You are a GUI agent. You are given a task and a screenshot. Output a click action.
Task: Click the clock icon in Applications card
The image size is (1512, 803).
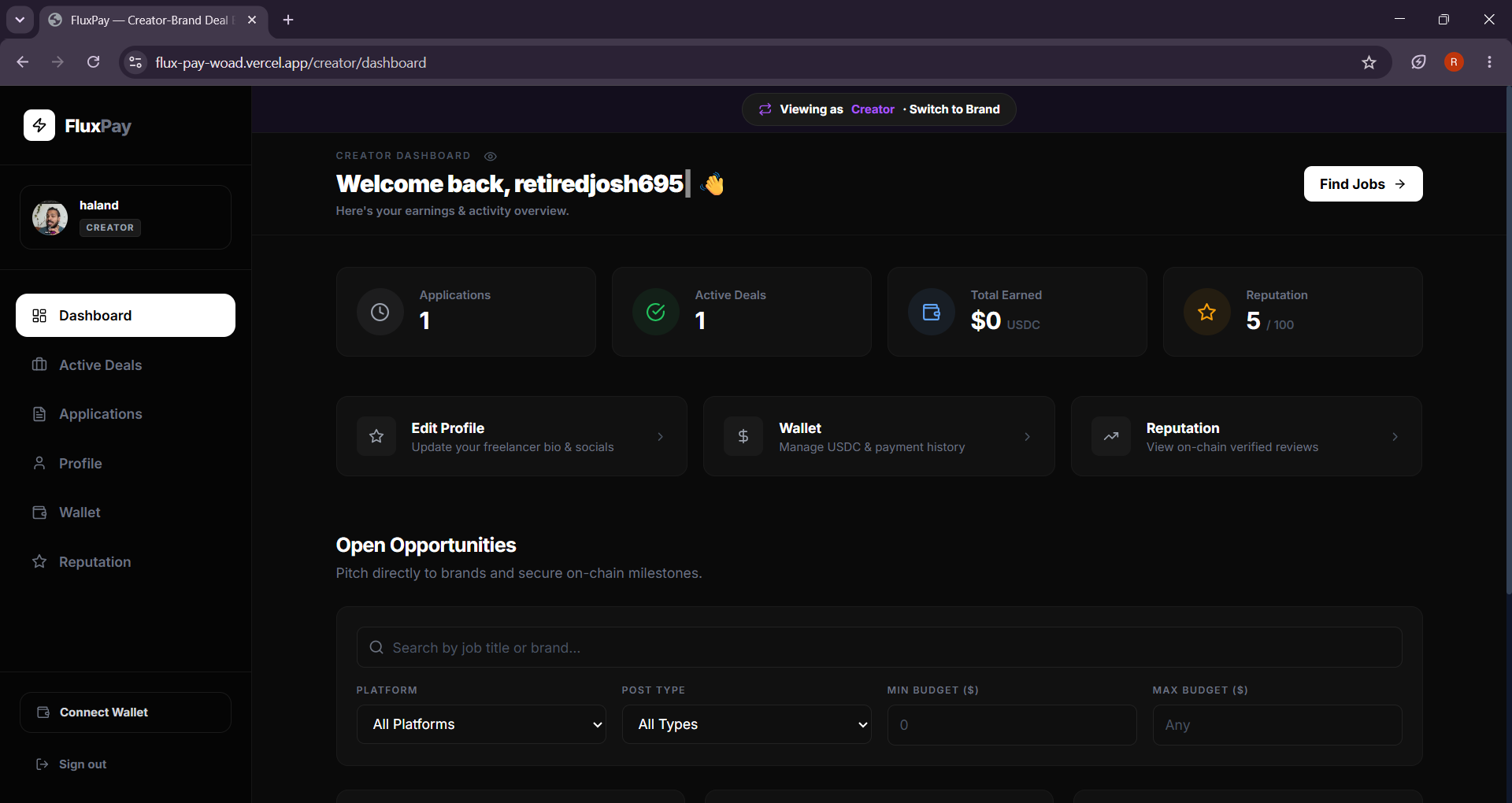pos(380,312)
